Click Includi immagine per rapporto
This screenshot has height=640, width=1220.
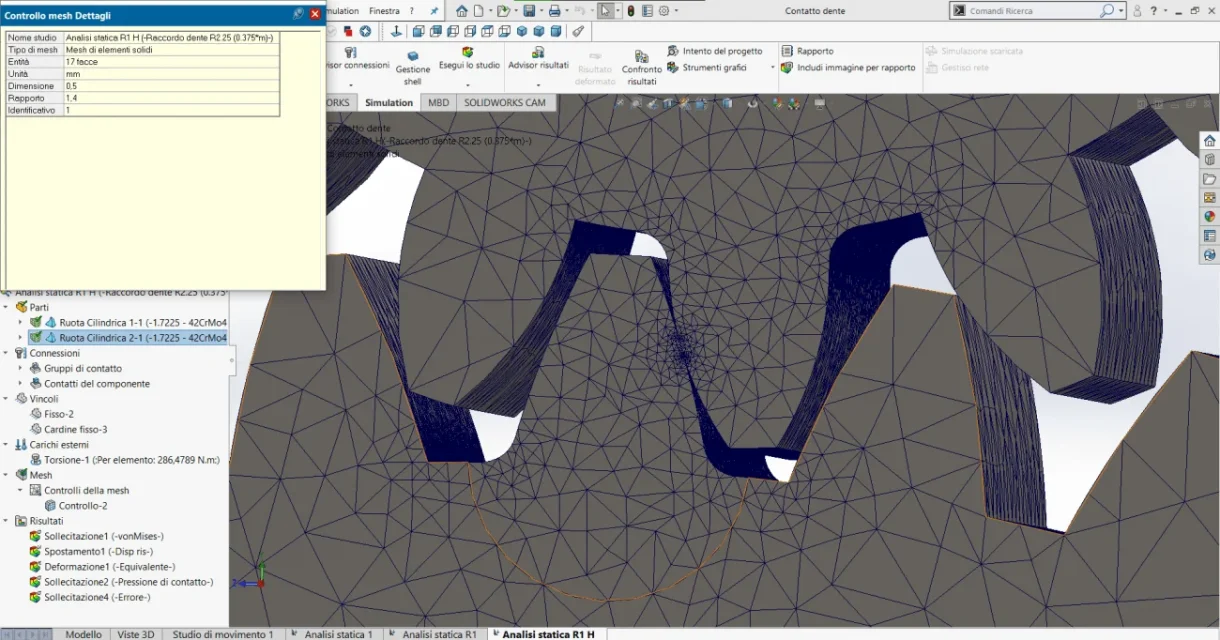[848, 68]
